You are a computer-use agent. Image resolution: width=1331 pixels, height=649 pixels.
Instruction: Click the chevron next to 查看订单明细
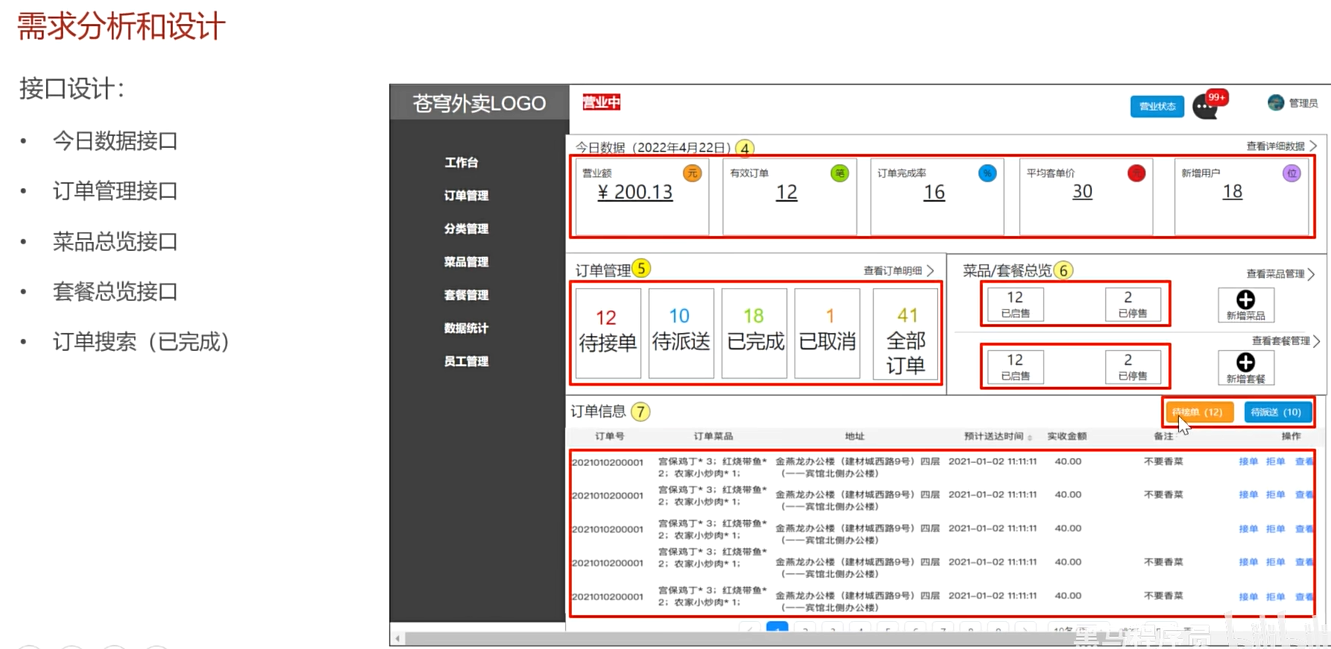(x=931, y=271)
